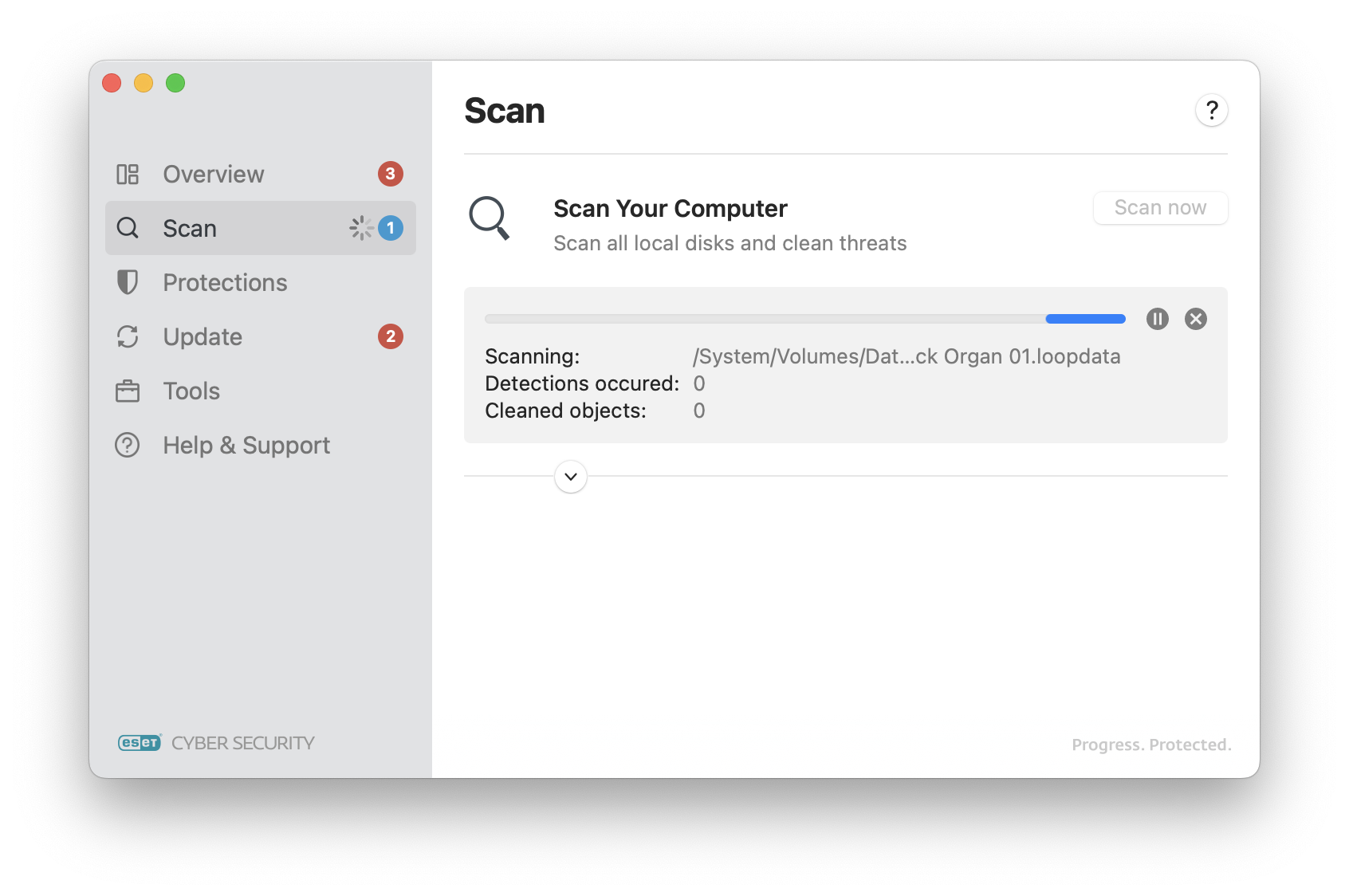Click the Overview grid icon
Screen dimensions: 1349x896
point(128,174)
